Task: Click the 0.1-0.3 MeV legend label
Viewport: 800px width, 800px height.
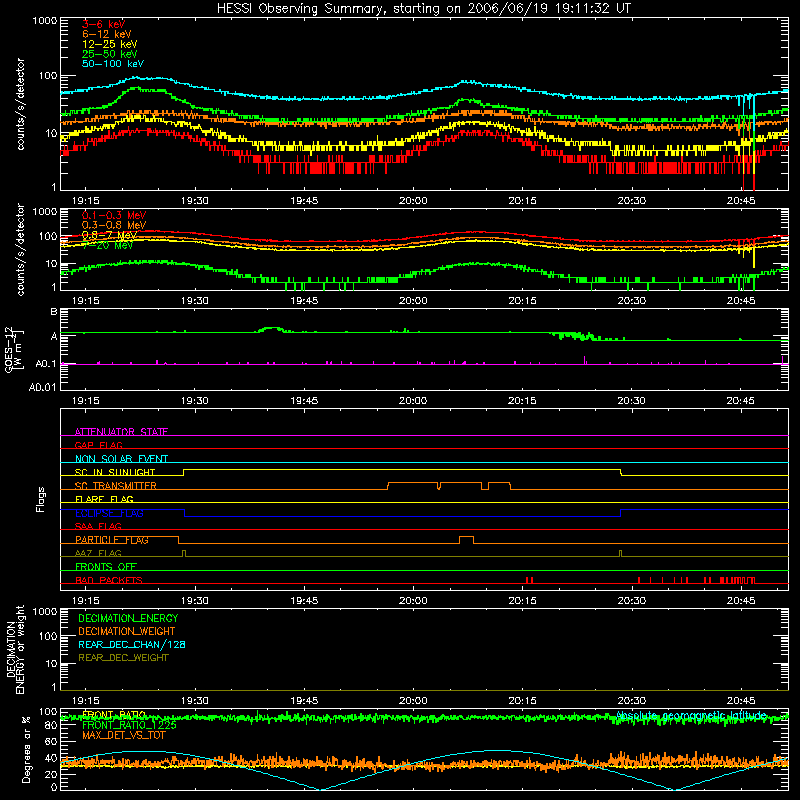Action: 113,215
